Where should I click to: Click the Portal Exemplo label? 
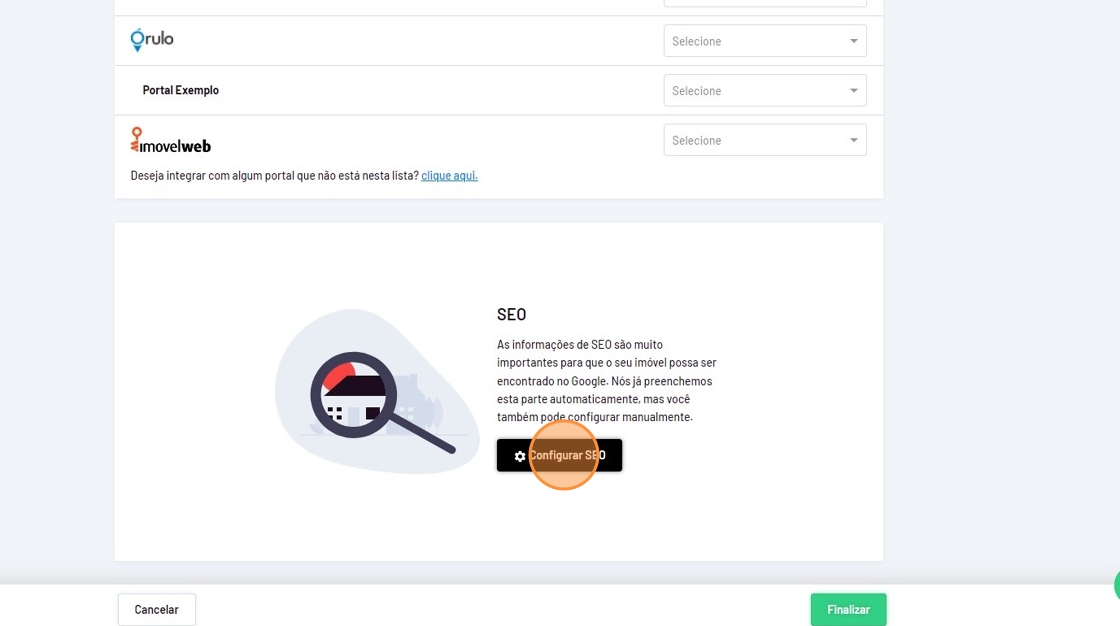coord(181,90)
